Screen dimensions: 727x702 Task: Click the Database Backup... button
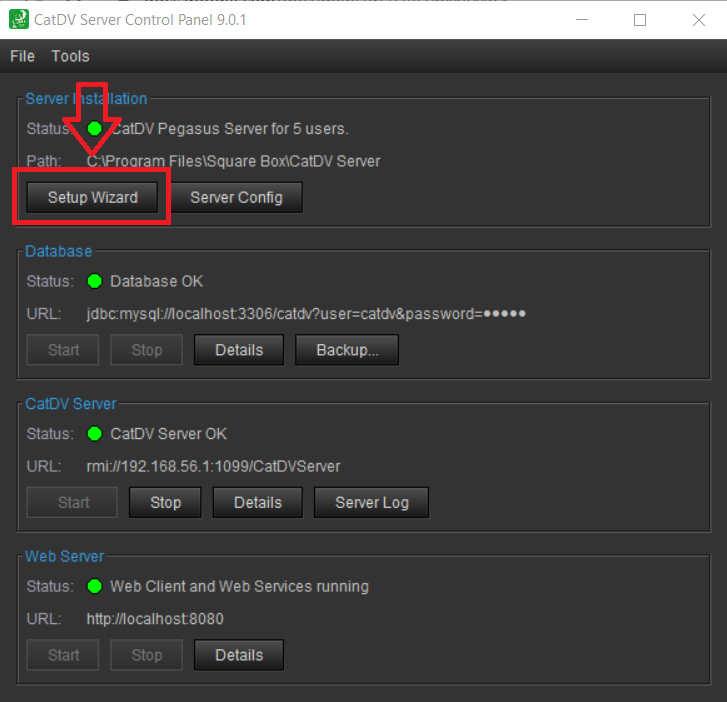(347, 350)
